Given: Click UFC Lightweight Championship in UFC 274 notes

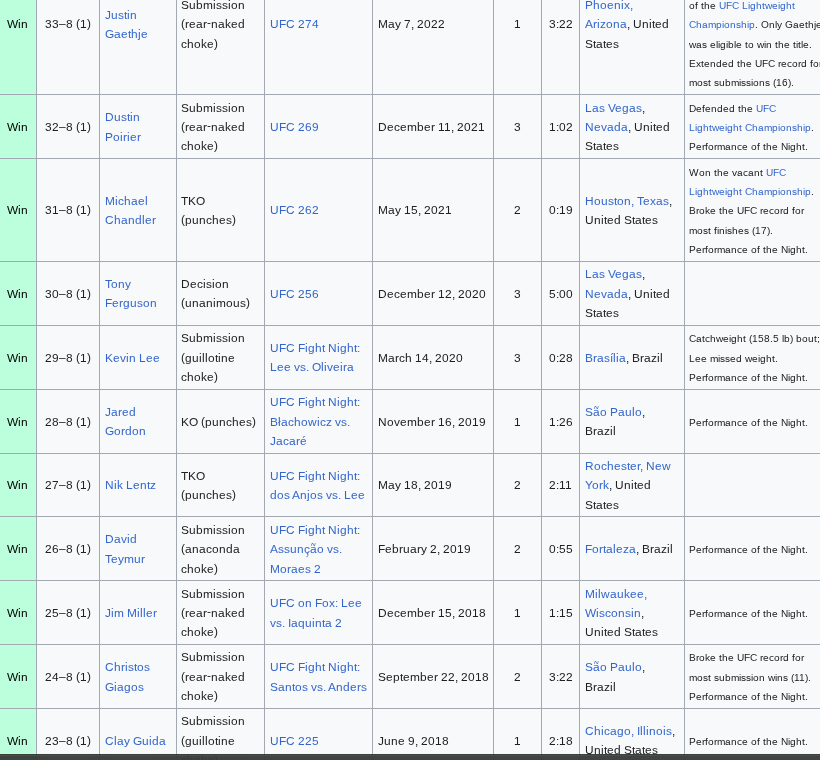Looking at the screenshot, I should pyautogui.click(x=742, y=15).
